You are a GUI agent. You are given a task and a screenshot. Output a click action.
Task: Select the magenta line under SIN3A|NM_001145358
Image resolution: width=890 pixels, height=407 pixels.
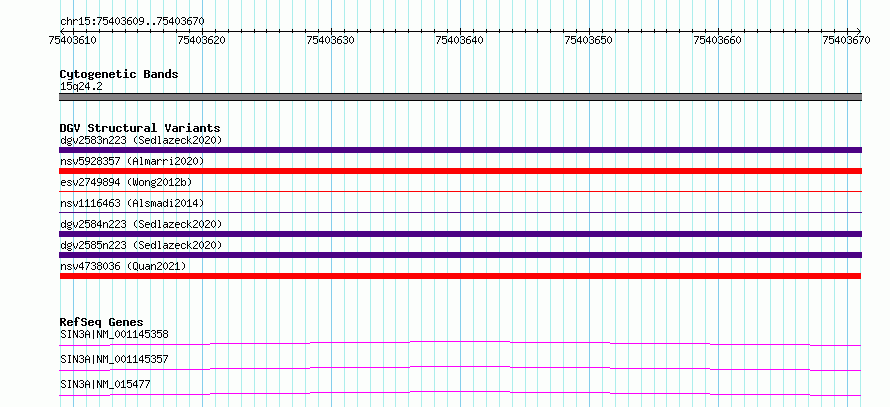460,343
